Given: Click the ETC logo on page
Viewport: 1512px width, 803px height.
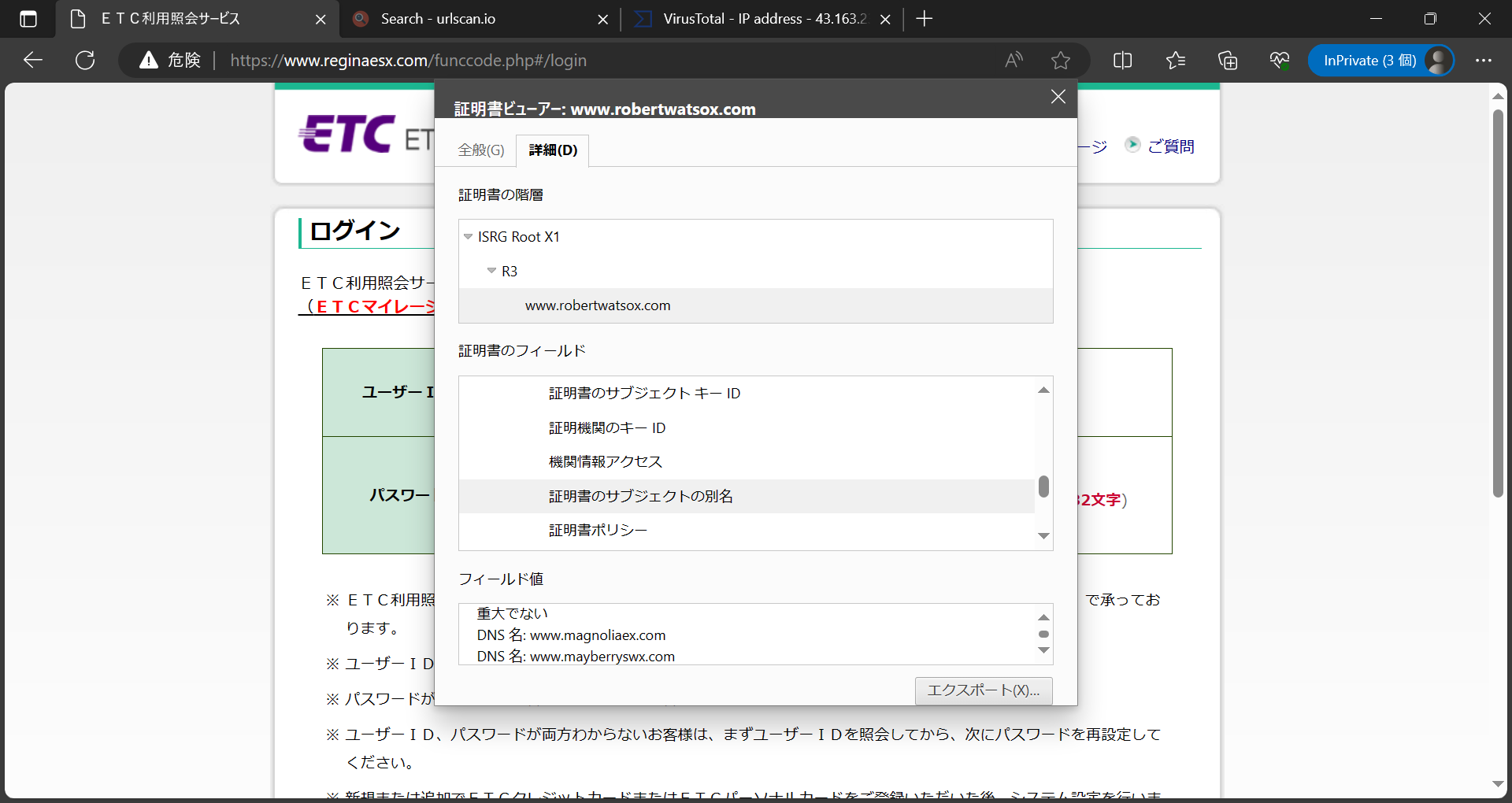Looking at the screenshot, I should coord(347,134).
